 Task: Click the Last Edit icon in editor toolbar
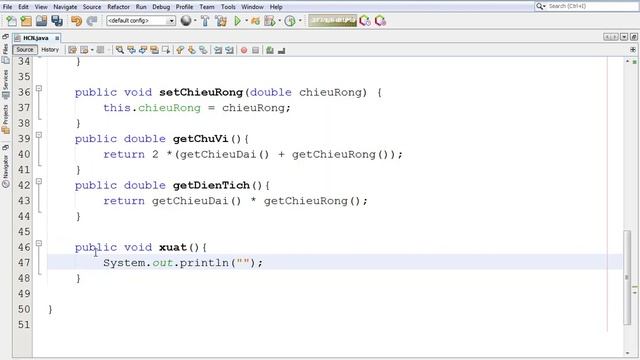tap(72, 50)
